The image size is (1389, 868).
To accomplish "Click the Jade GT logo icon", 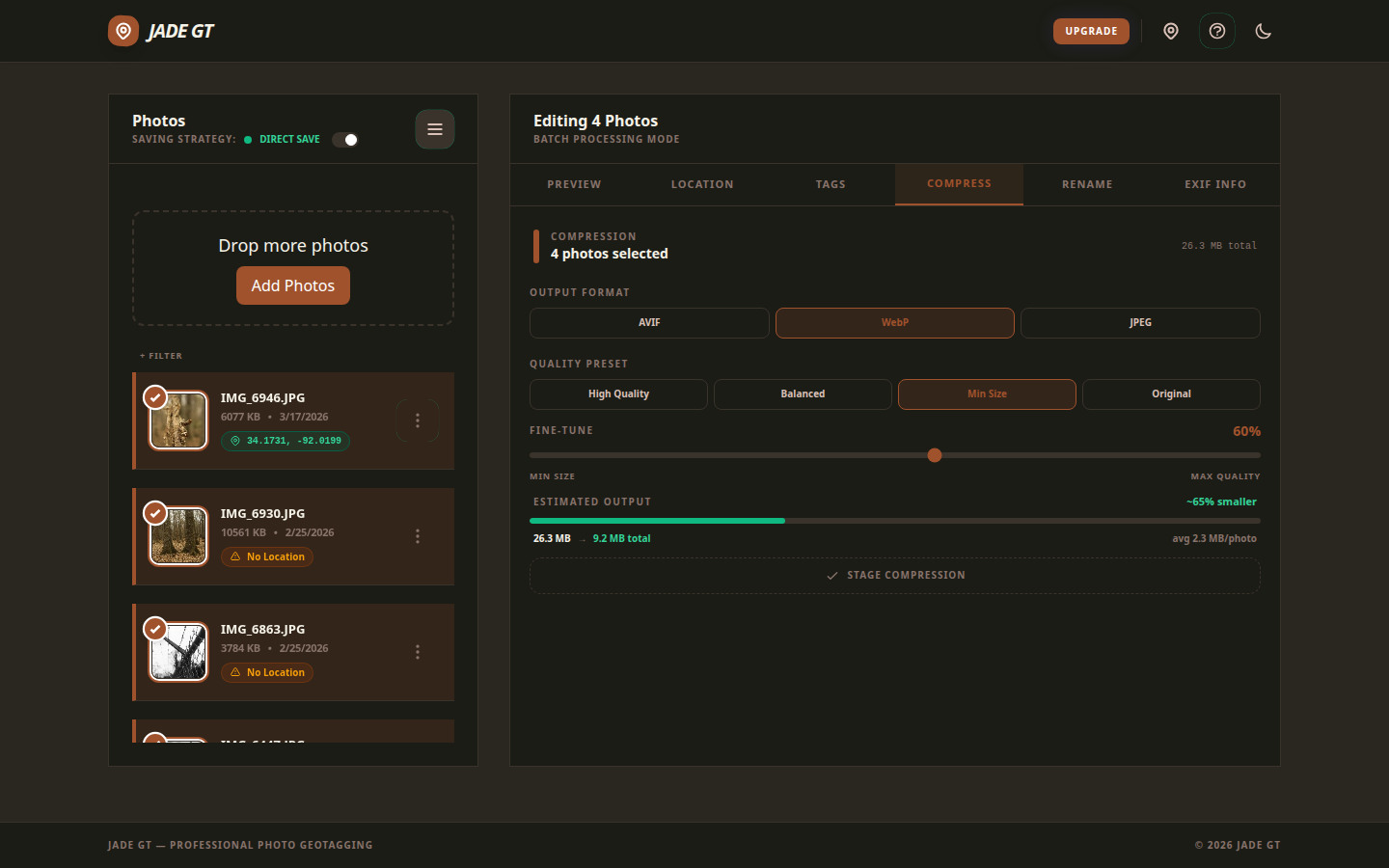I will click(x=123, y=31).
